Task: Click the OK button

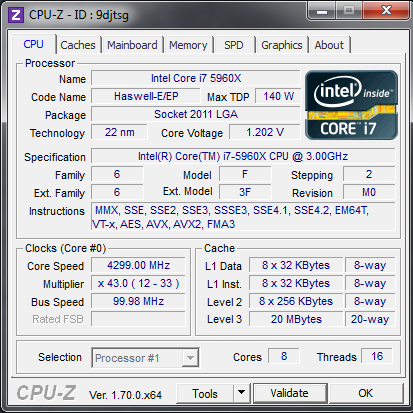Action: coord(366,393)
